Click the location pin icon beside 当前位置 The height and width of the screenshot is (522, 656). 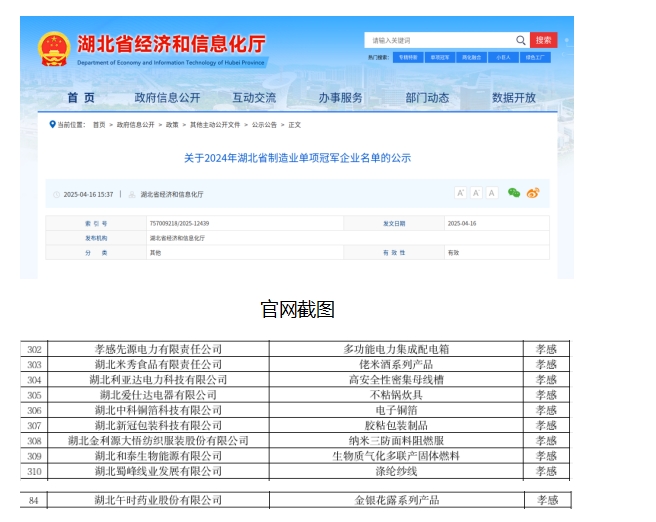tap(52, 124)
